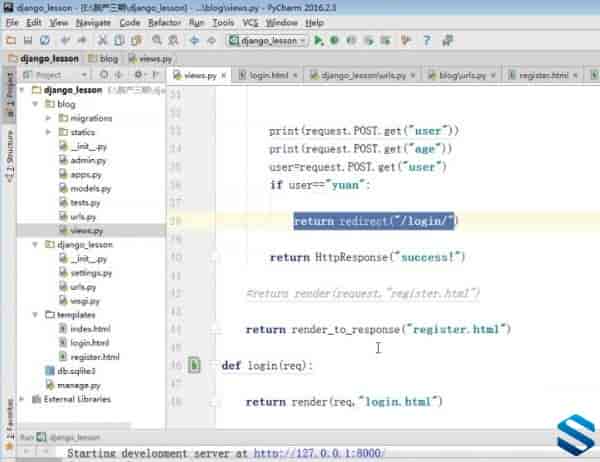Open Project panel settings gear
Viewport: 600px width, 462px height.
tap(137, 75)
